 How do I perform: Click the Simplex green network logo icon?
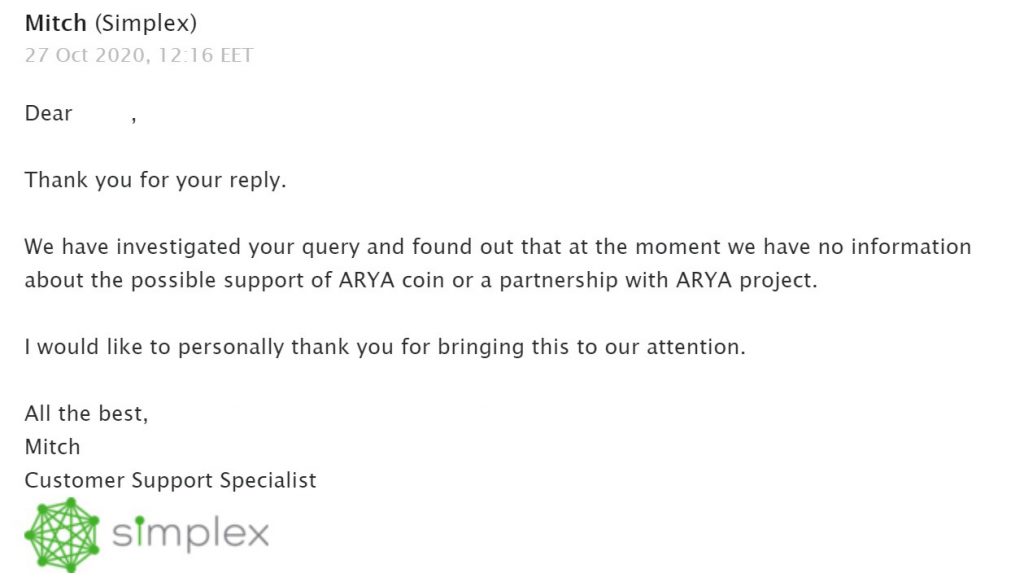pos(62,534)
